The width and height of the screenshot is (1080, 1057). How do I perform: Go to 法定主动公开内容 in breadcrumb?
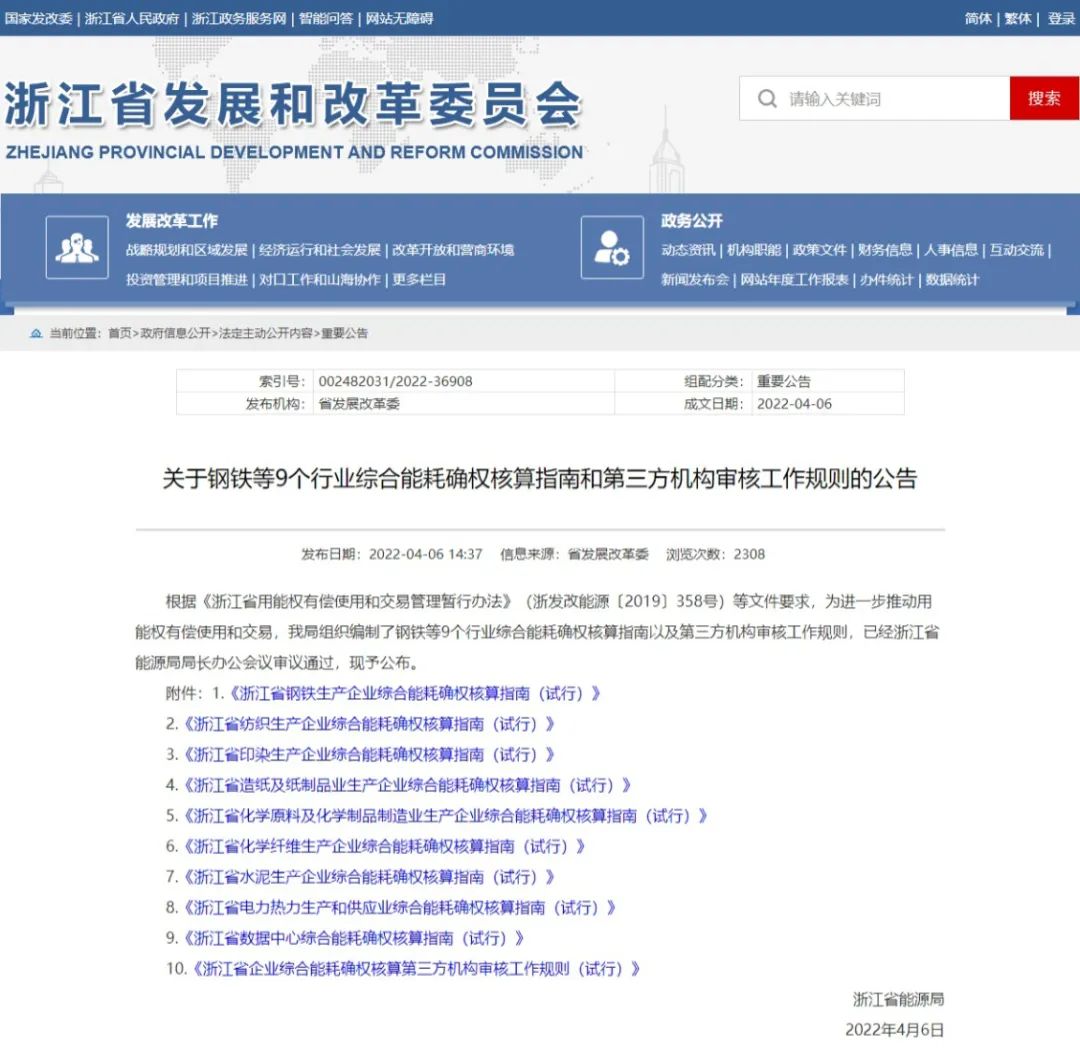[x=266, y=333]
